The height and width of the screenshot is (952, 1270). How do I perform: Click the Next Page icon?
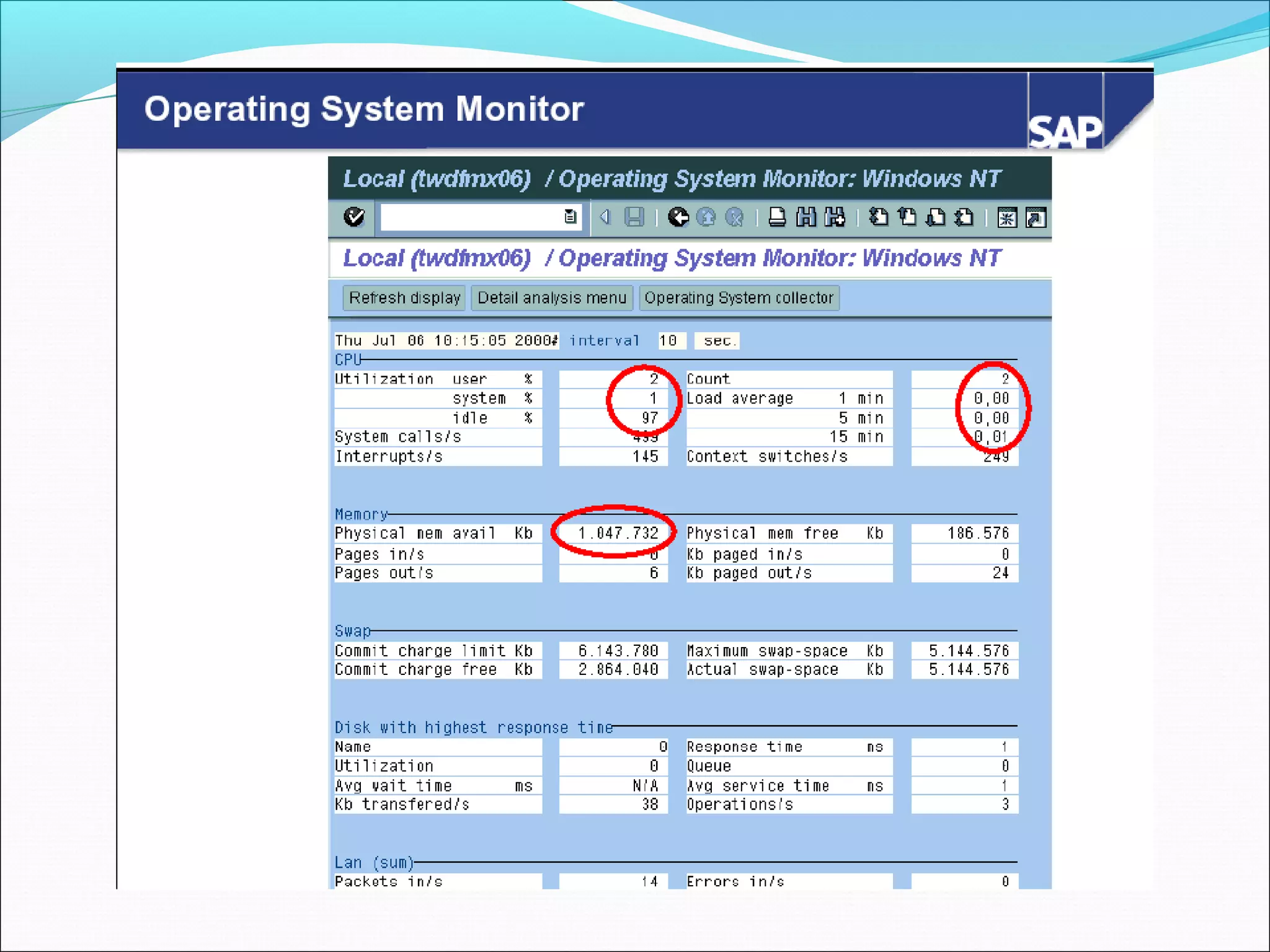[x=936, y=218]
